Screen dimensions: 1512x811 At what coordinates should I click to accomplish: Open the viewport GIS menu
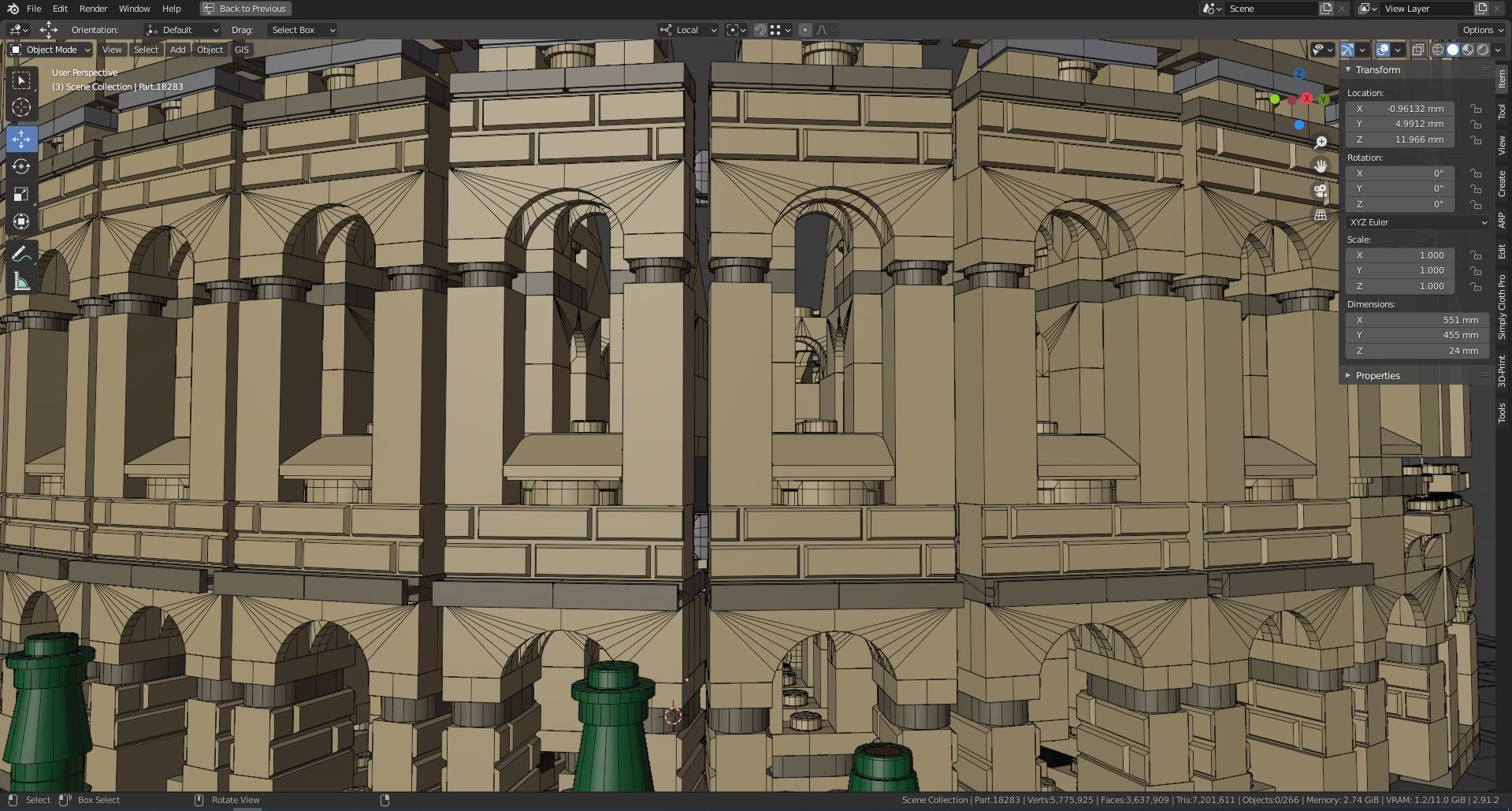coord(241,50)
